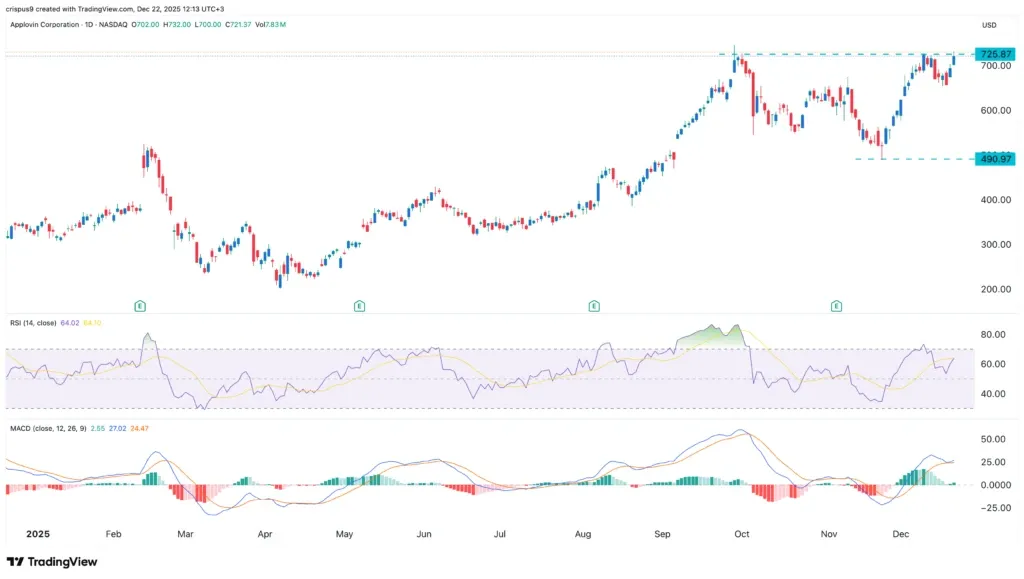Open the USD currency selector
Viewport: 1024px width, 579px height.
(x=991, y=26)
